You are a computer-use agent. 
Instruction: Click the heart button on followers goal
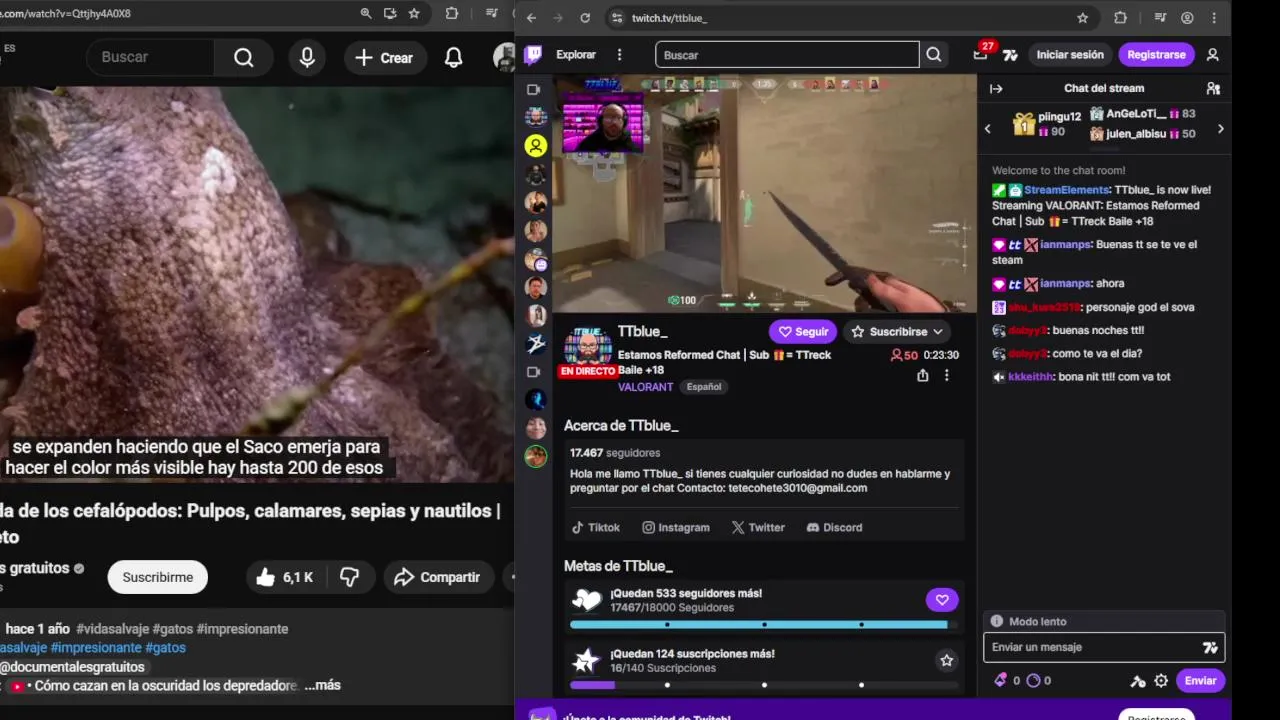pos(942,600)
